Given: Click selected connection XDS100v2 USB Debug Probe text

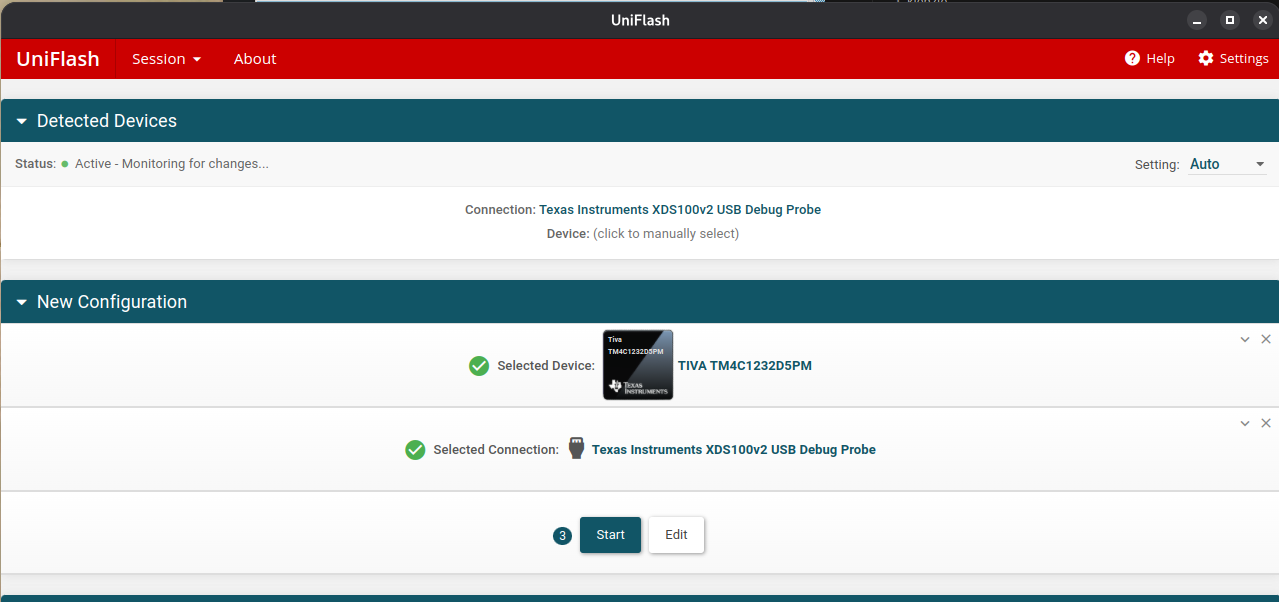Looking at the screenshot, I should pyautogui.click(x=734, y=450).
